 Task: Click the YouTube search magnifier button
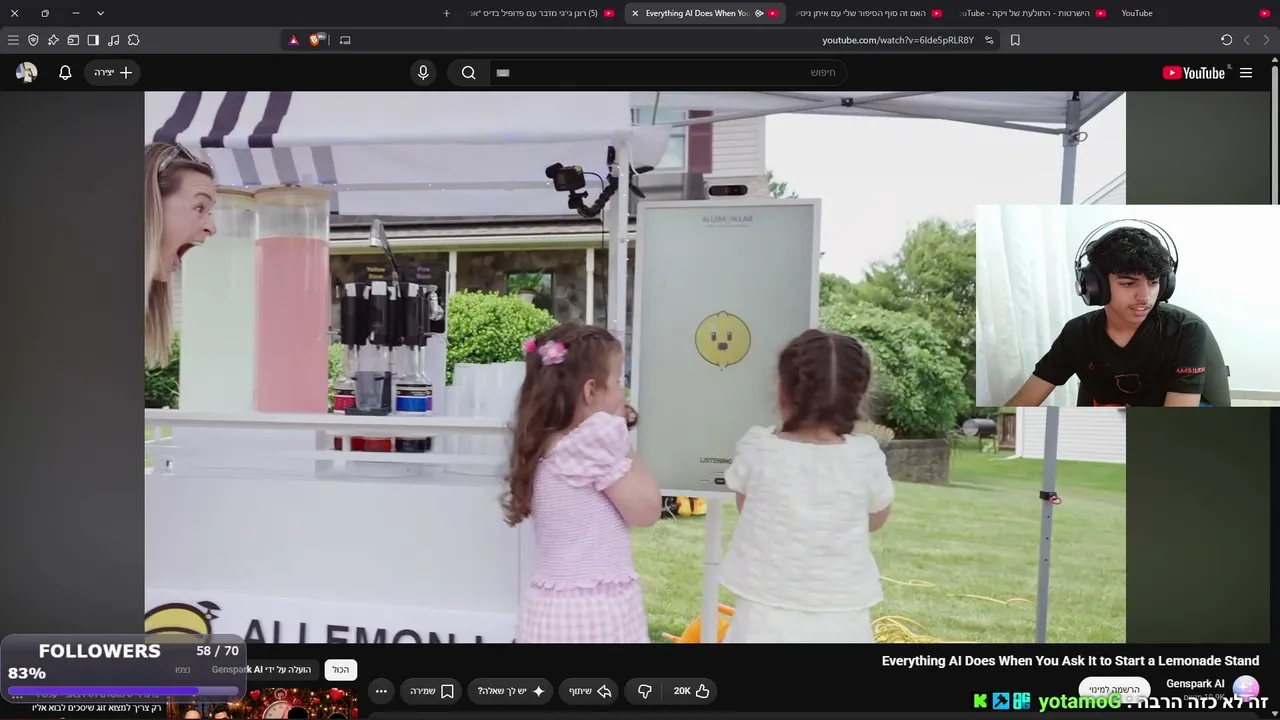(468, 73)
